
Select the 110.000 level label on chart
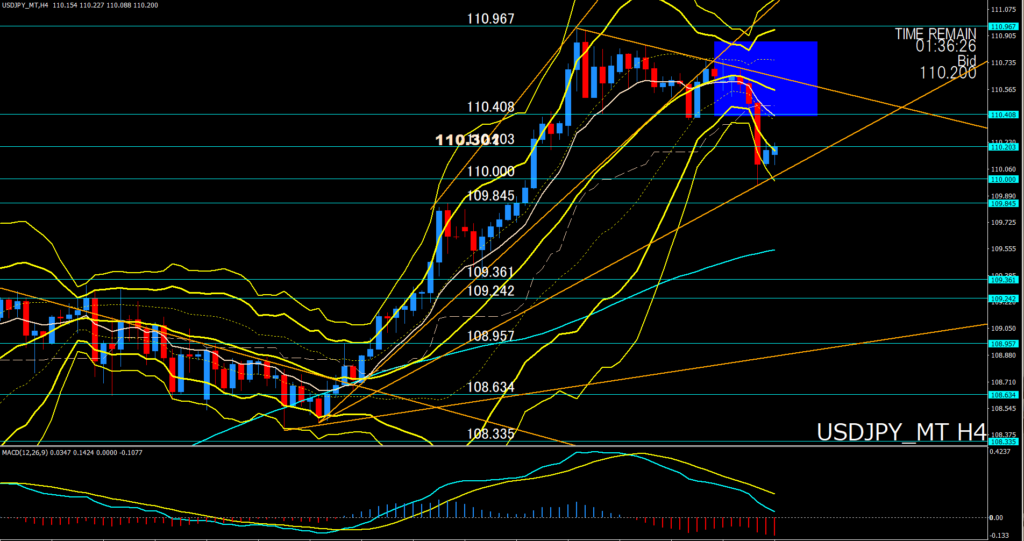pos(490,171)
